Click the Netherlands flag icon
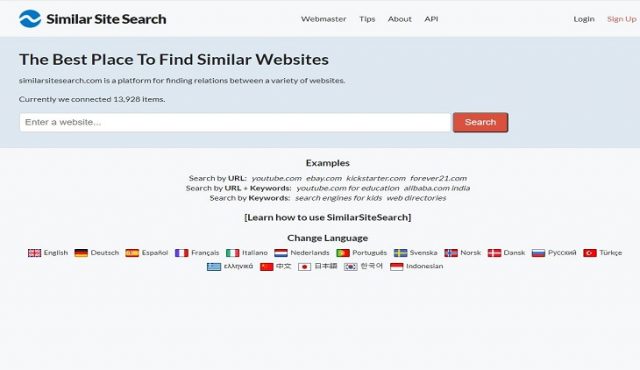This screenshot has width=640, height=370. pyautogui.click(x=281, y=253)
